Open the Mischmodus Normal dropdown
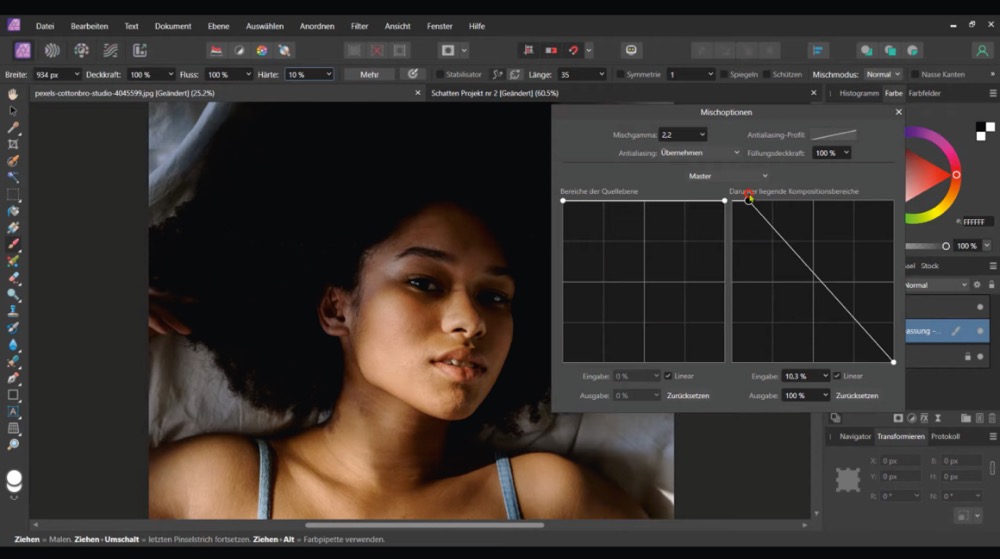 pyautogui.click(x=883, y=75)
